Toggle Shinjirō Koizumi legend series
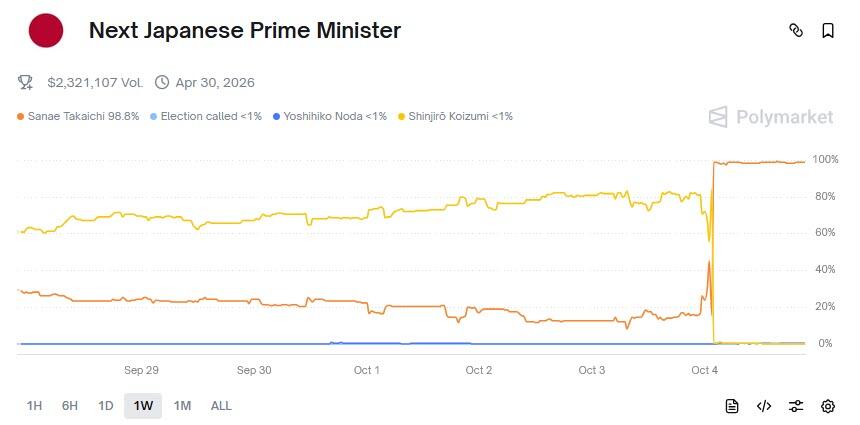Image resolution: width=860 pixels, height=425 pixels. [x=456, y=117]
